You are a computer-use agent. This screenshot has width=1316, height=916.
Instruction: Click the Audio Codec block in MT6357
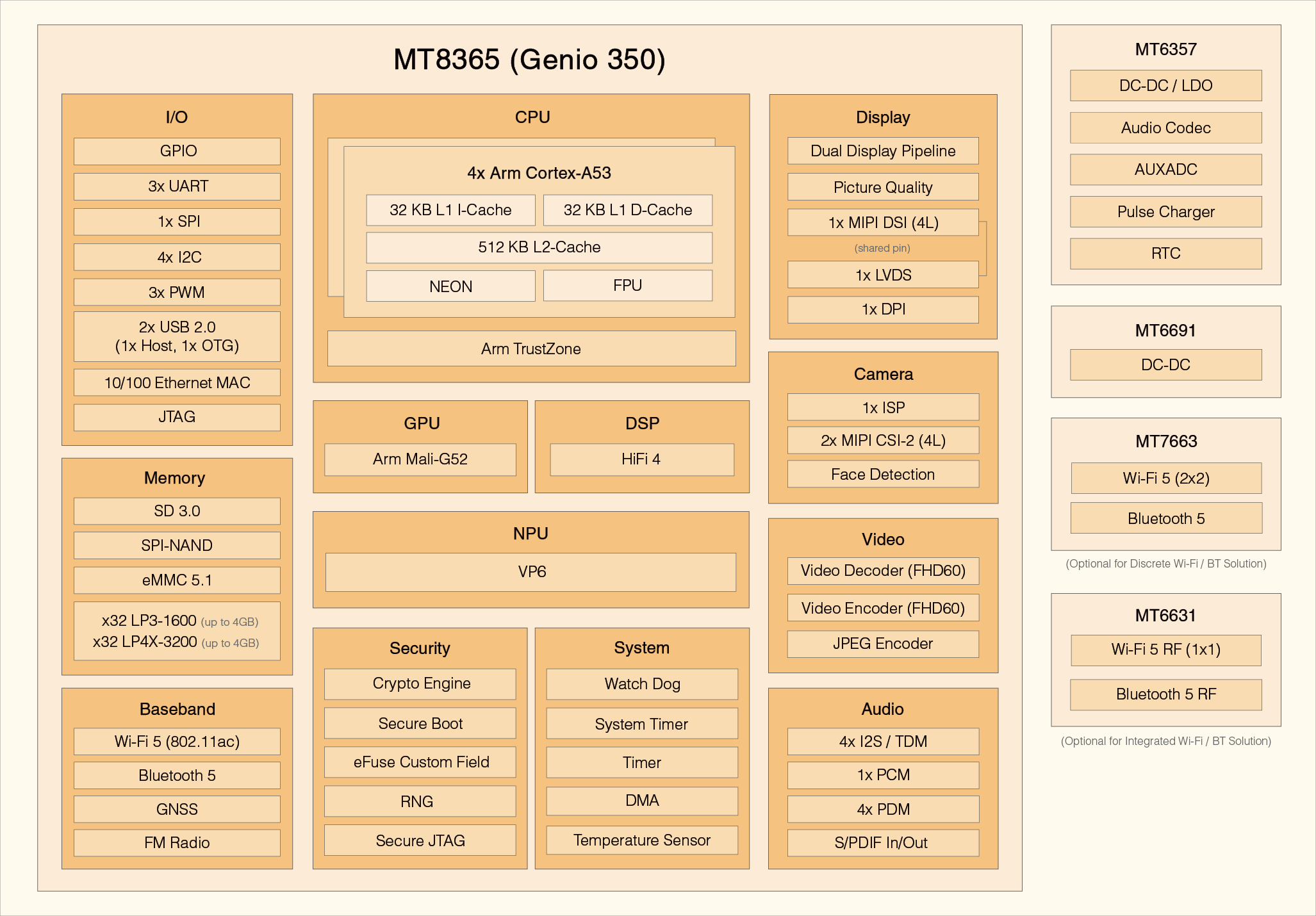1165,128
